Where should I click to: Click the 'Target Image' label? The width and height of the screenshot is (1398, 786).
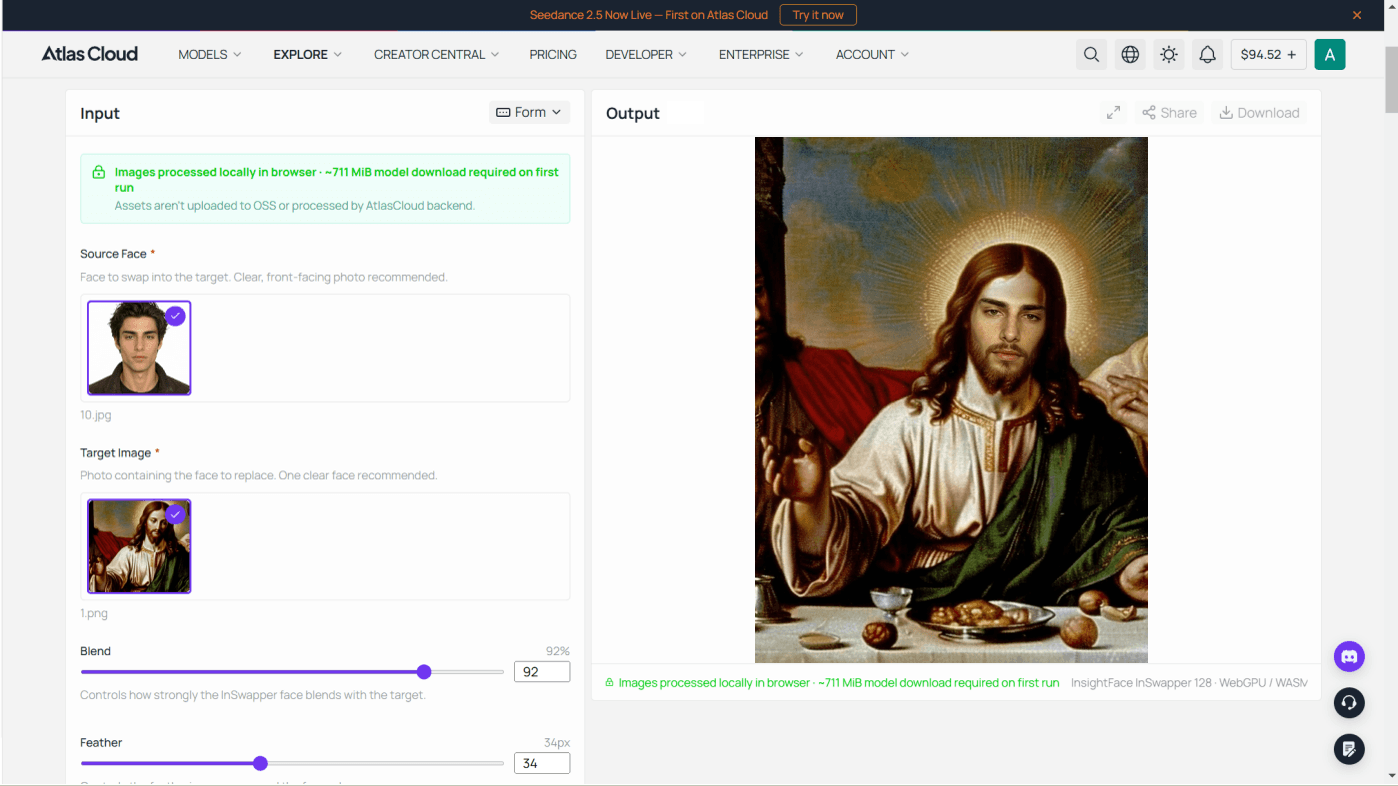(116, 453)
